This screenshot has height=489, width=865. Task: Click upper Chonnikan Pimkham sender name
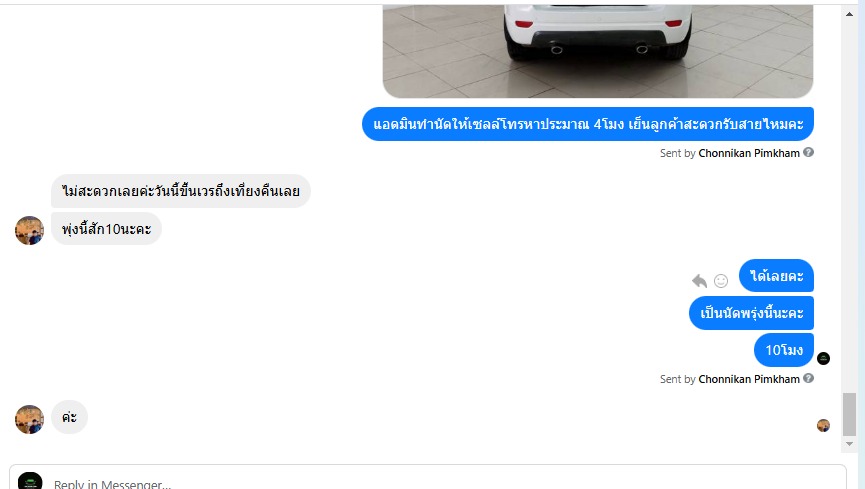coord(749,153)
